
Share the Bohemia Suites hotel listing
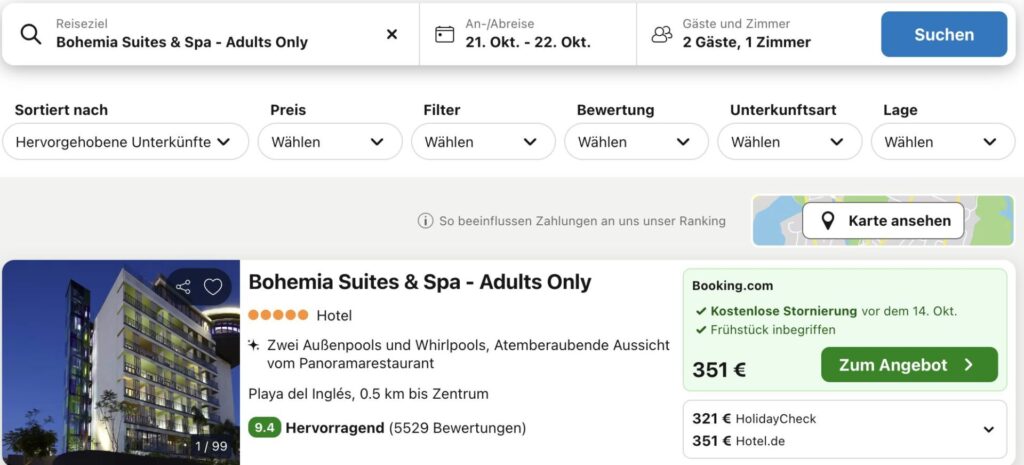click(184, 286)
